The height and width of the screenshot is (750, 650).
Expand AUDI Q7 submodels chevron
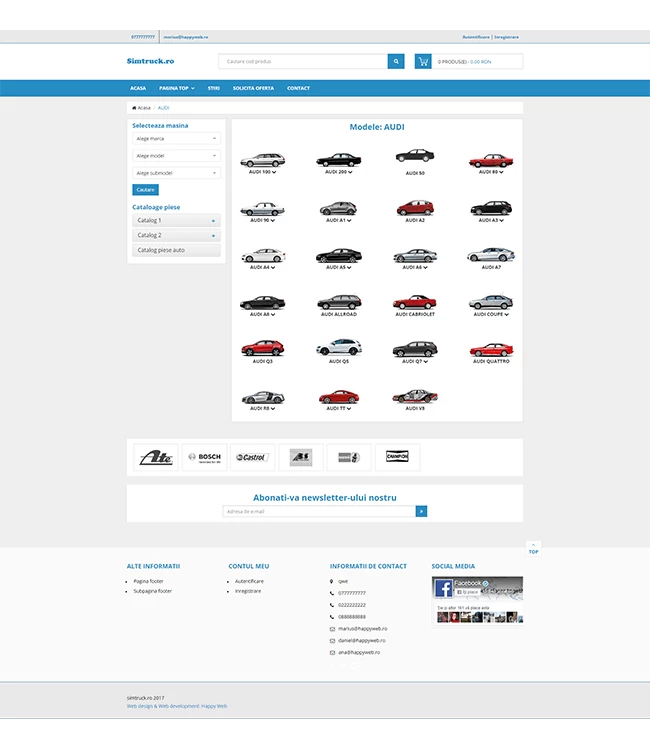[x=425, y=362]
